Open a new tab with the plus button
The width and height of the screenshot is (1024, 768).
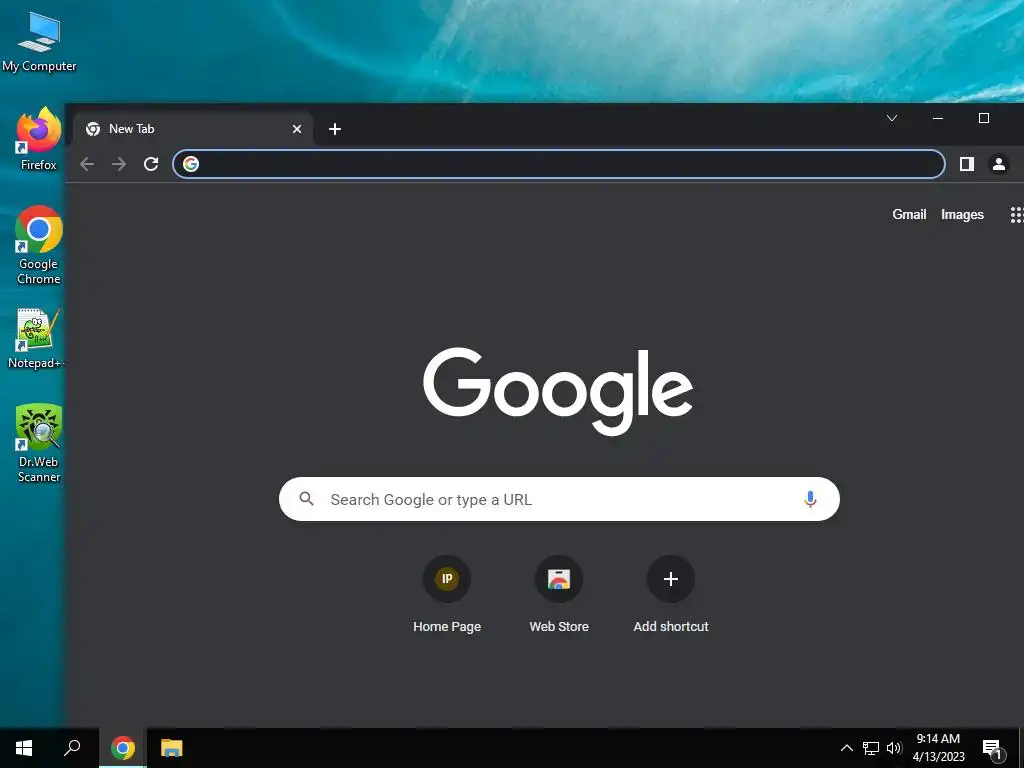(335, 129)
